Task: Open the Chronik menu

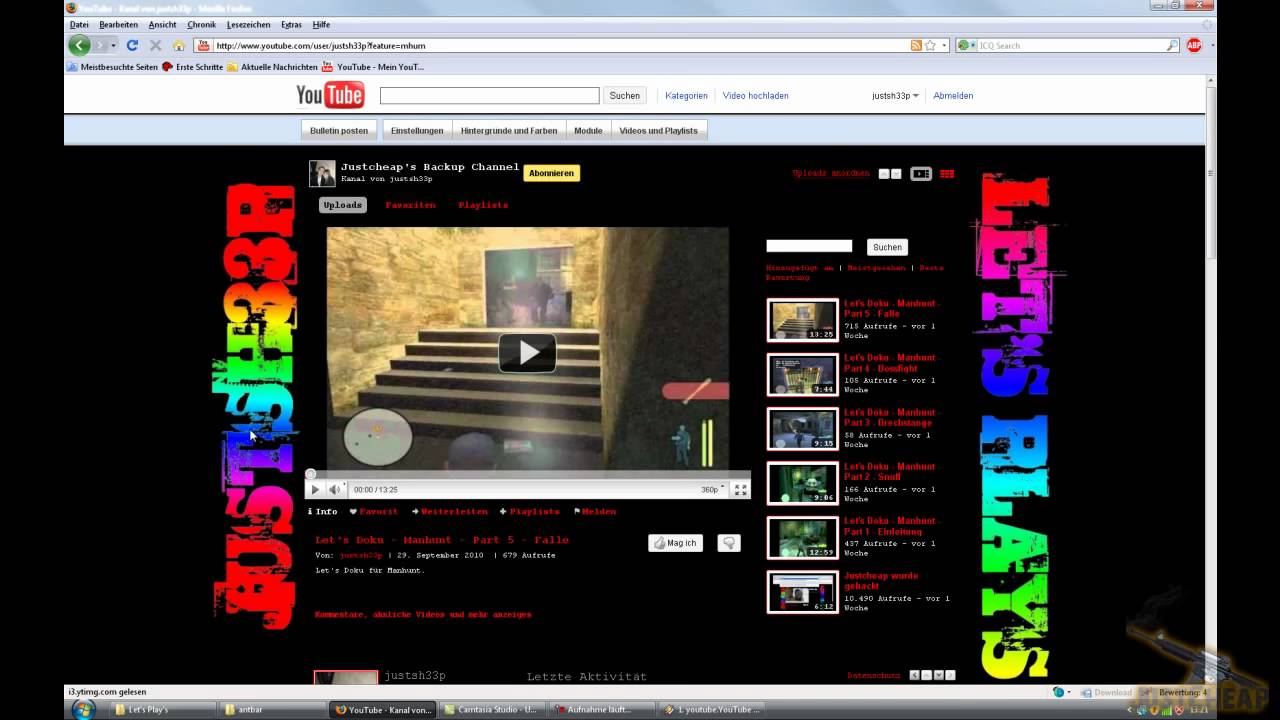Action: point(201,24)
